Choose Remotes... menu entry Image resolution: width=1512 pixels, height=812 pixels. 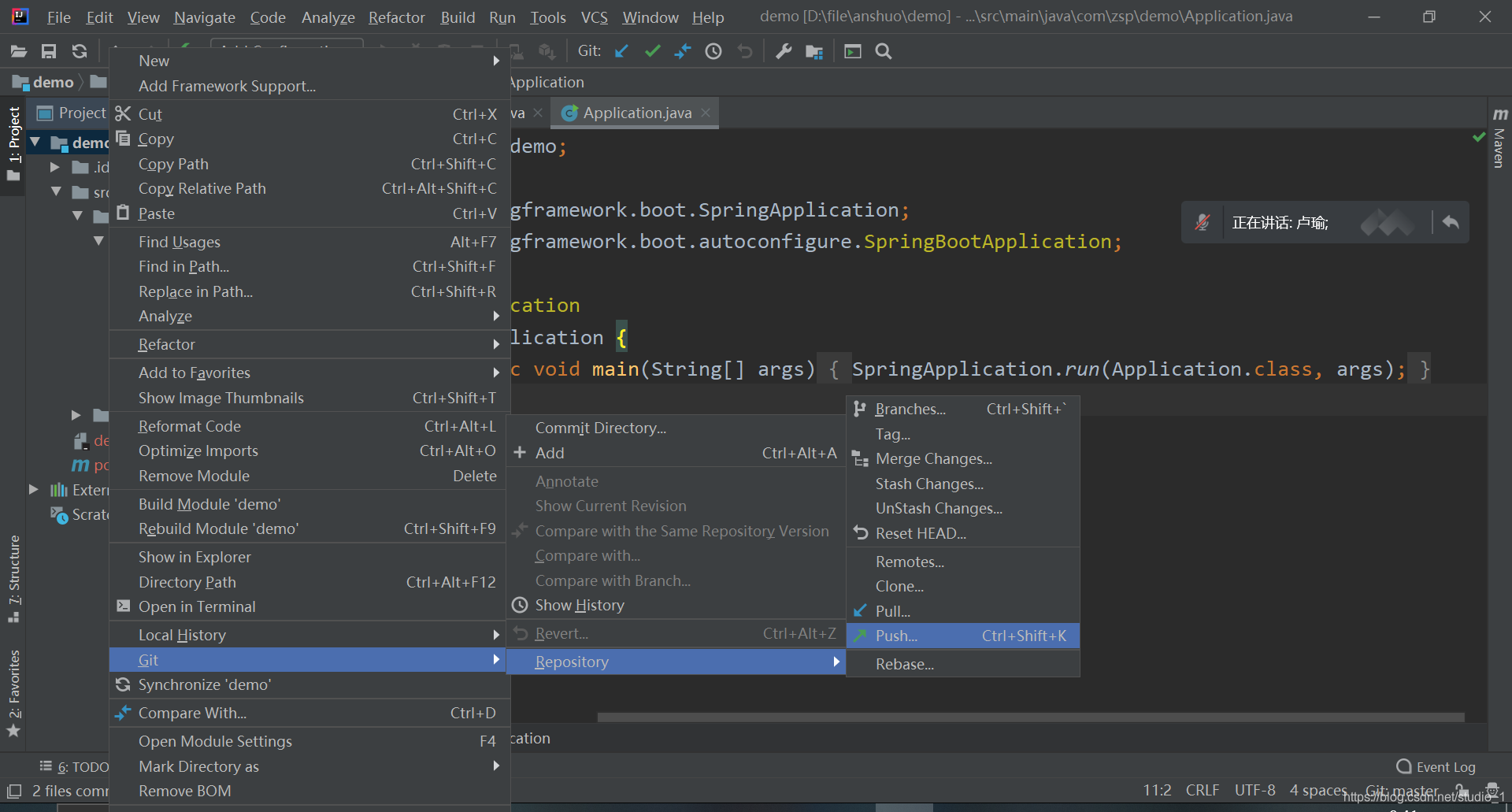(x=962, y=562)
